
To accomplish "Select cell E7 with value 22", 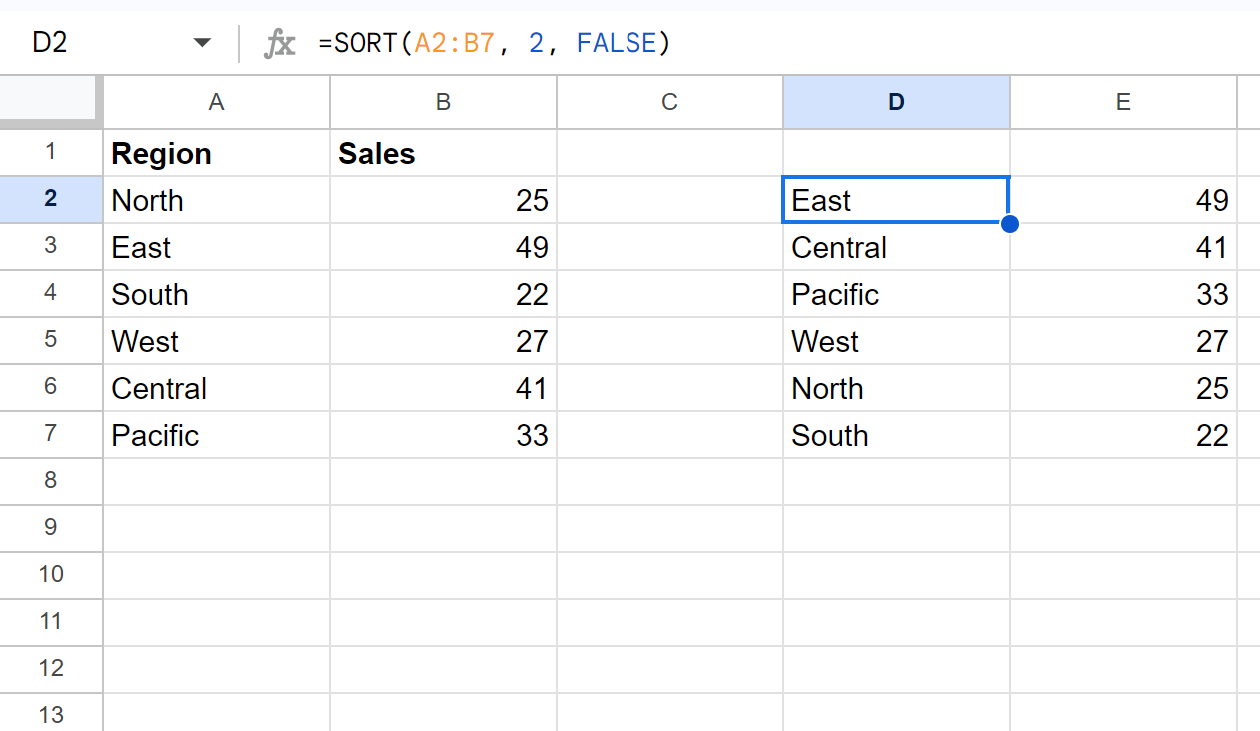I will coord(1123,435).
